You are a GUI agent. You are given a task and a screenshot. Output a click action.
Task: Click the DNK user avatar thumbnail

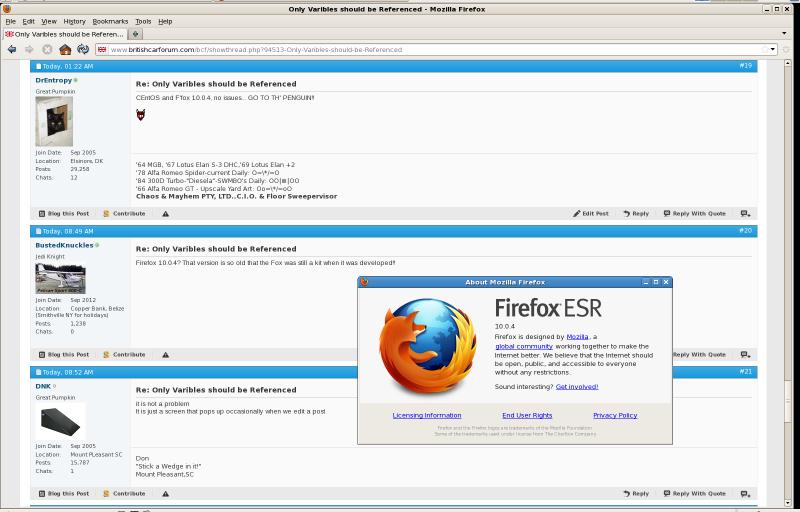point(61,422)
